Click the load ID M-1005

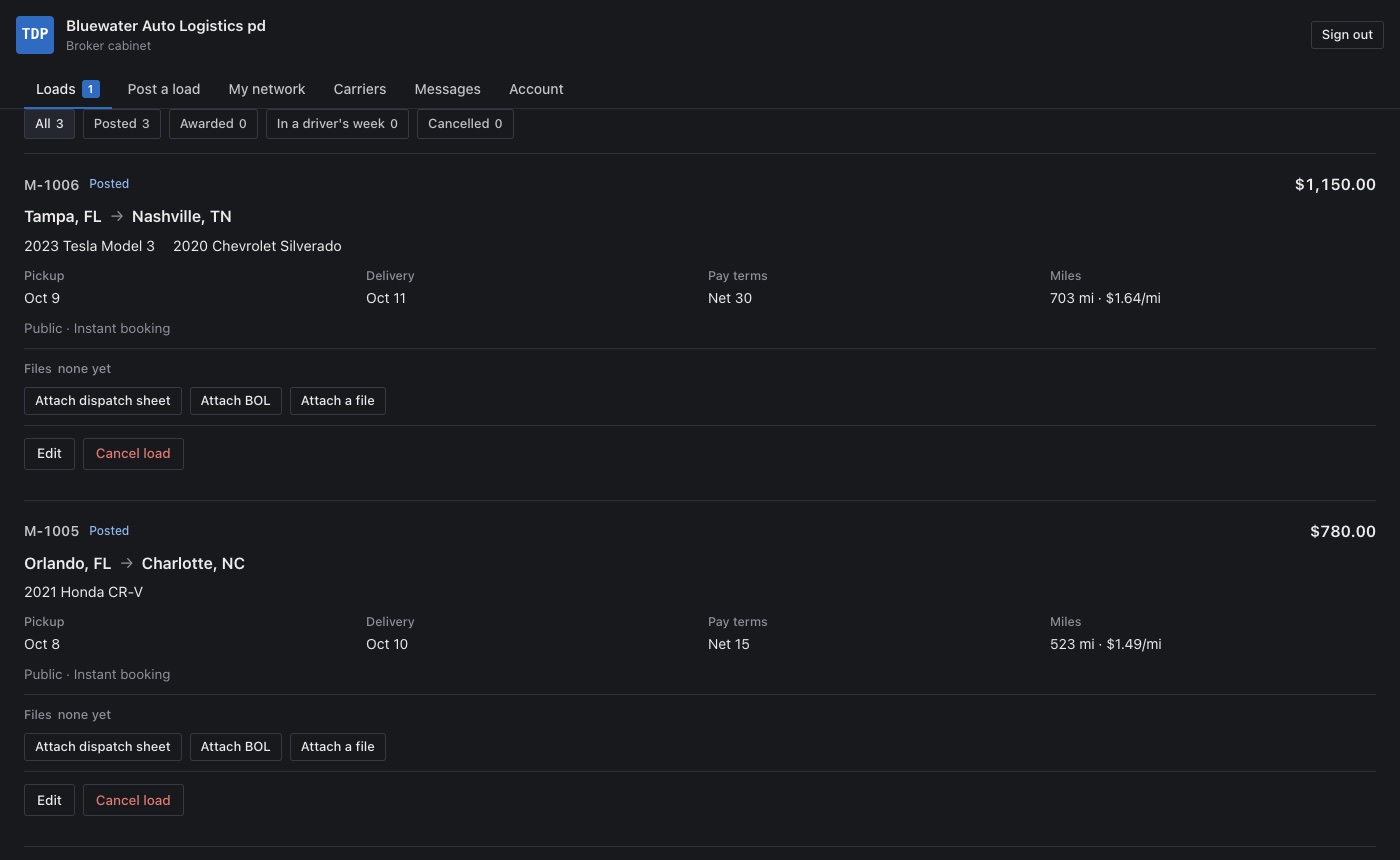point(51,531)
